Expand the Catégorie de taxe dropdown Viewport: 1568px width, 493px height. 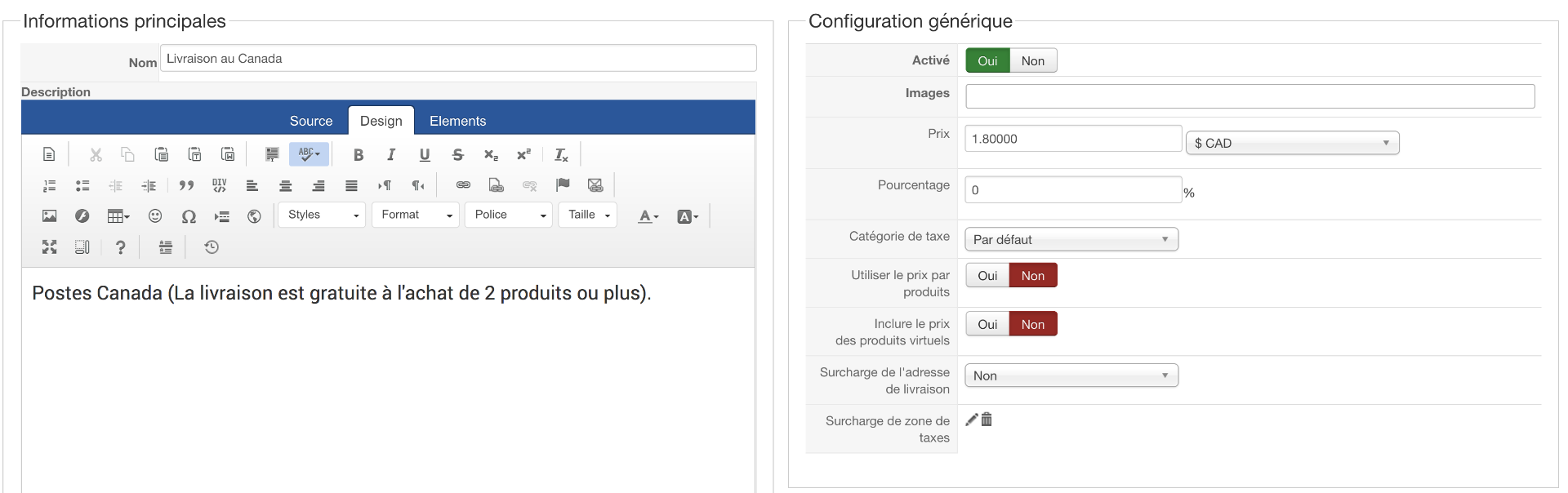tap(1071, 240)
